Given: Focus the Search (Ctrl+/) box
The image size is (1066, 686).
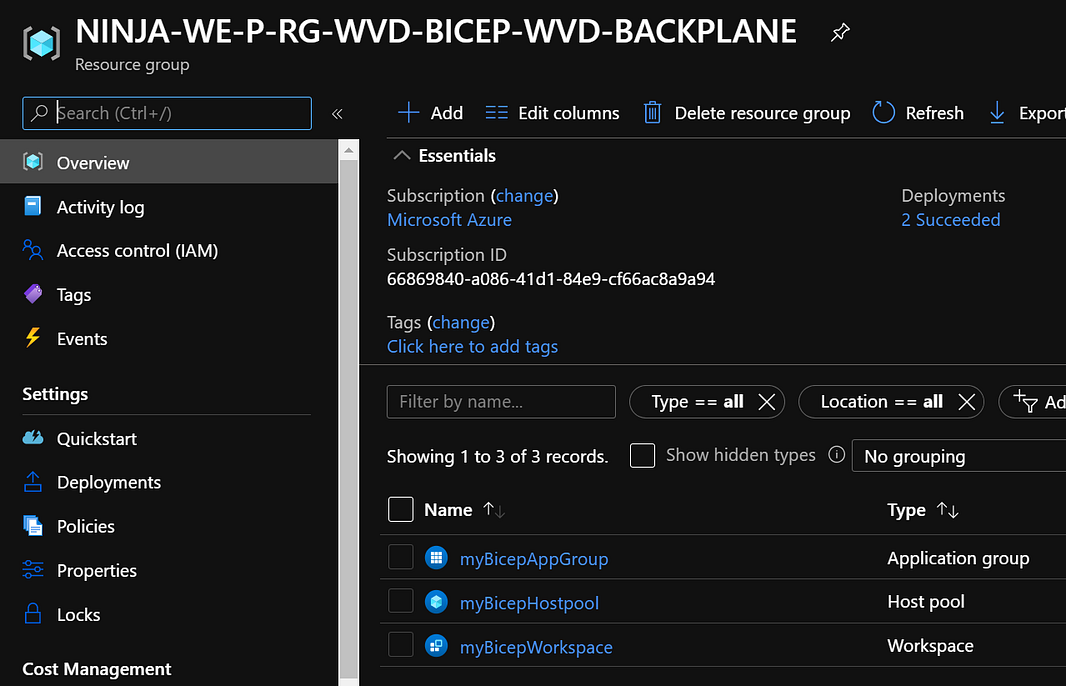Looking at the screenshot, I should tap(167, 113).
